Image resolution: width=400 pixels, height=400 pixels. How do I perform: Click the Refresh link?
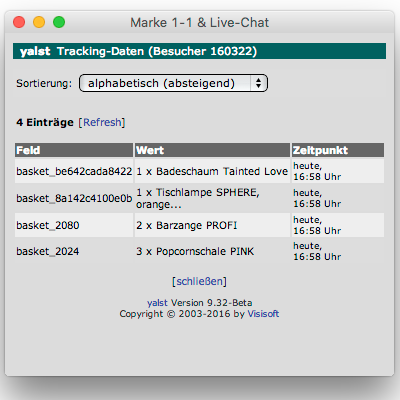[102, 122]
